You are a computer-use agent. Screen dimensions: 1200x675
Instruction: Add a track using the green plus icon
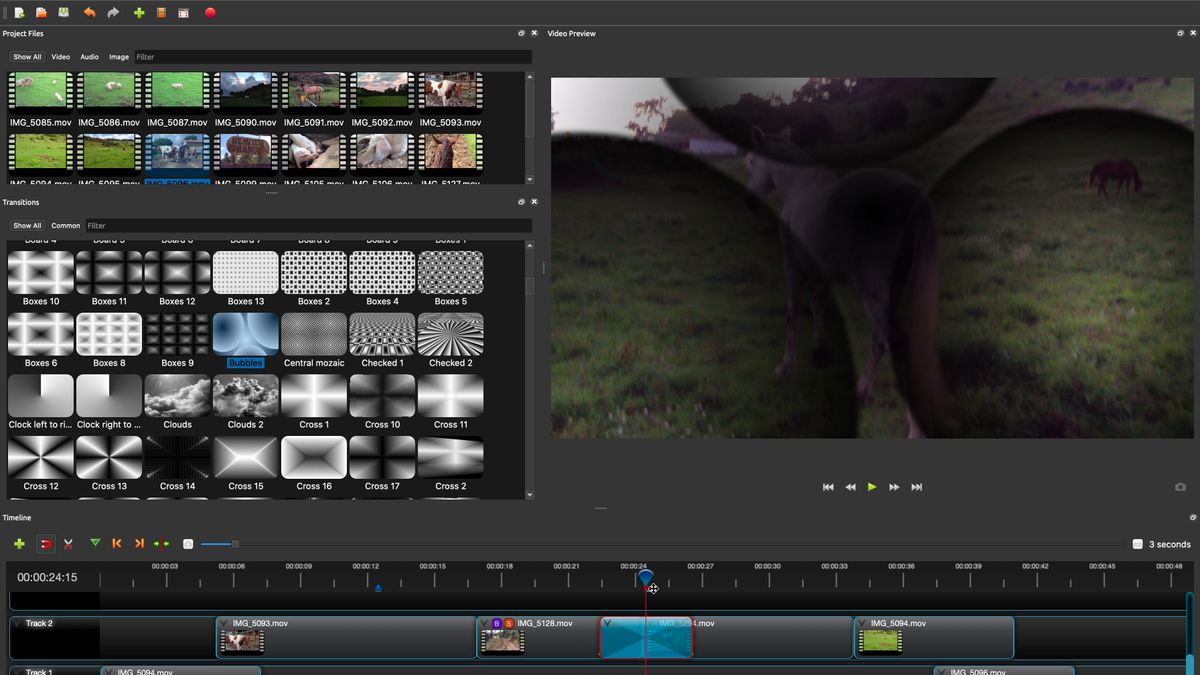(18, 543)
